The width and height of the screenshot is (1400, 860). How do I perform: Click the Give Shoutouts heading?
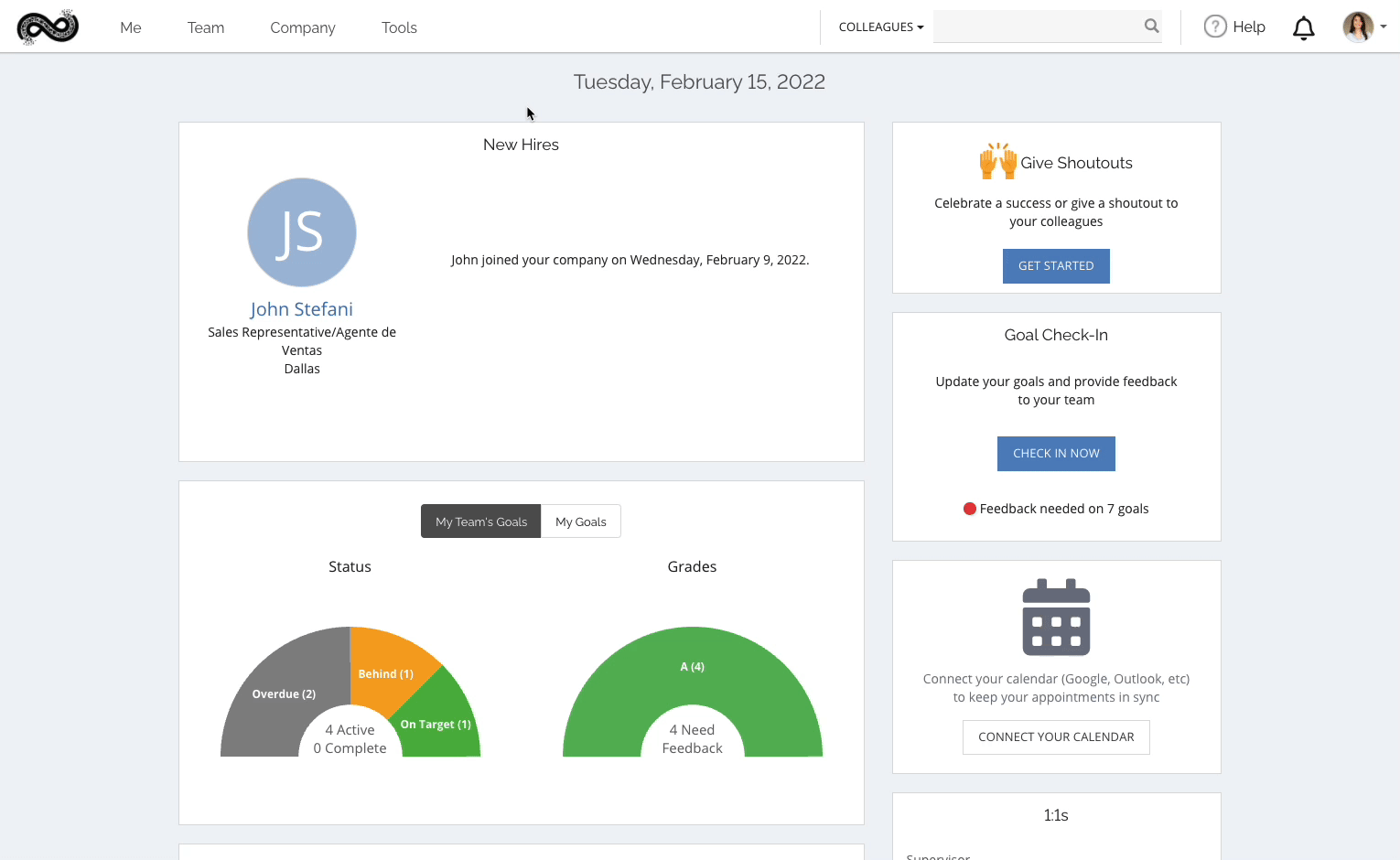click(x=1076, y=163)
